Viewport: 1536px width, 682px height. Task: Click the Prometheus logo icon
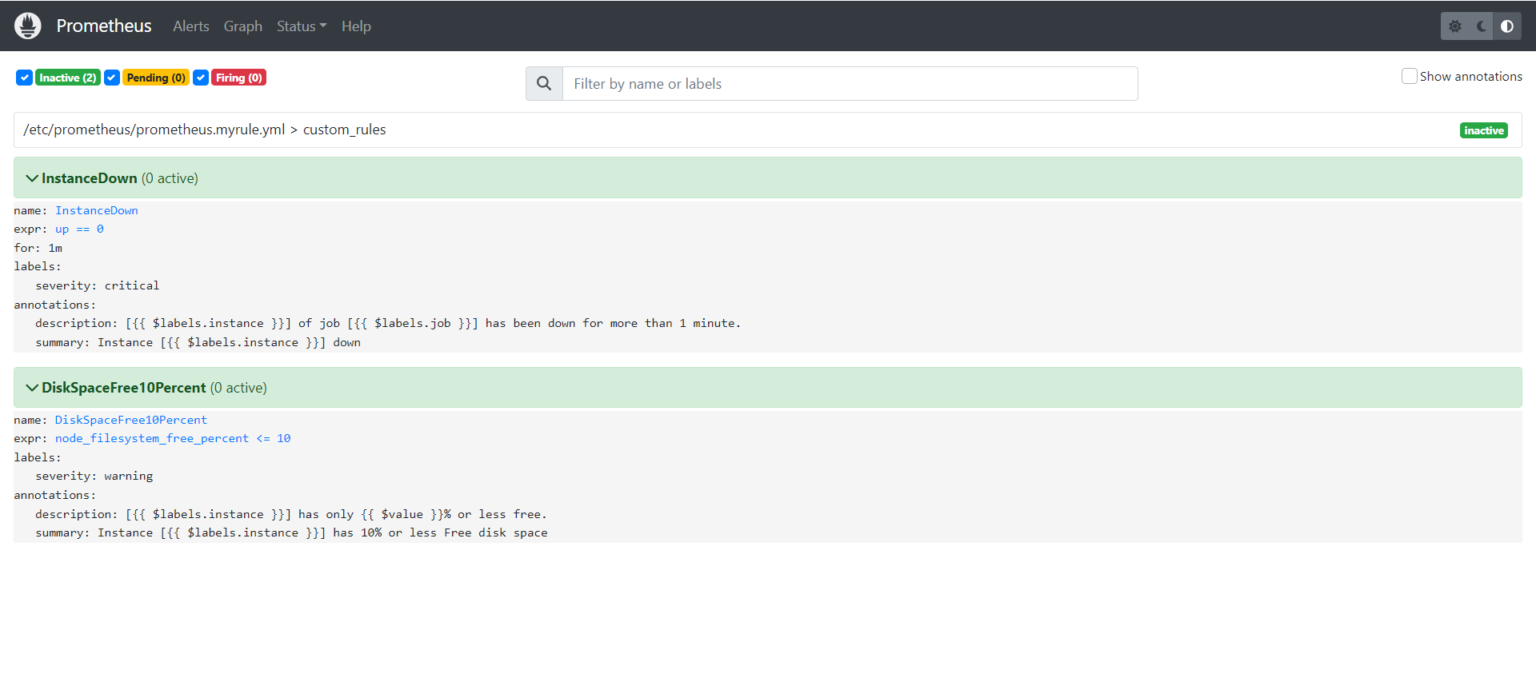pyautogui.click(x=27, y=25)
